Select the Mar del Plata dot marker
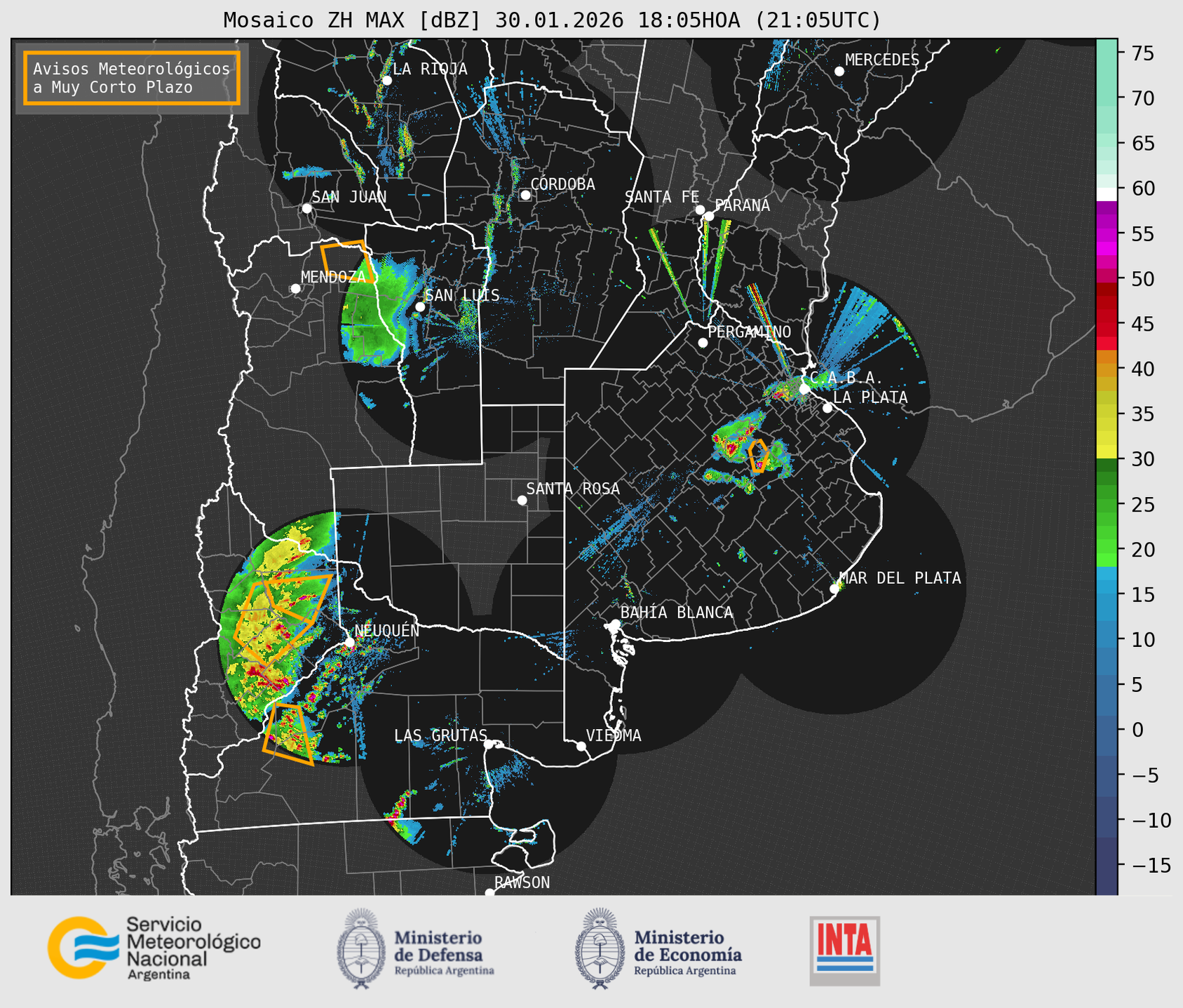The width and height of the screenshot is (1183, 1008). click(834, 589)
